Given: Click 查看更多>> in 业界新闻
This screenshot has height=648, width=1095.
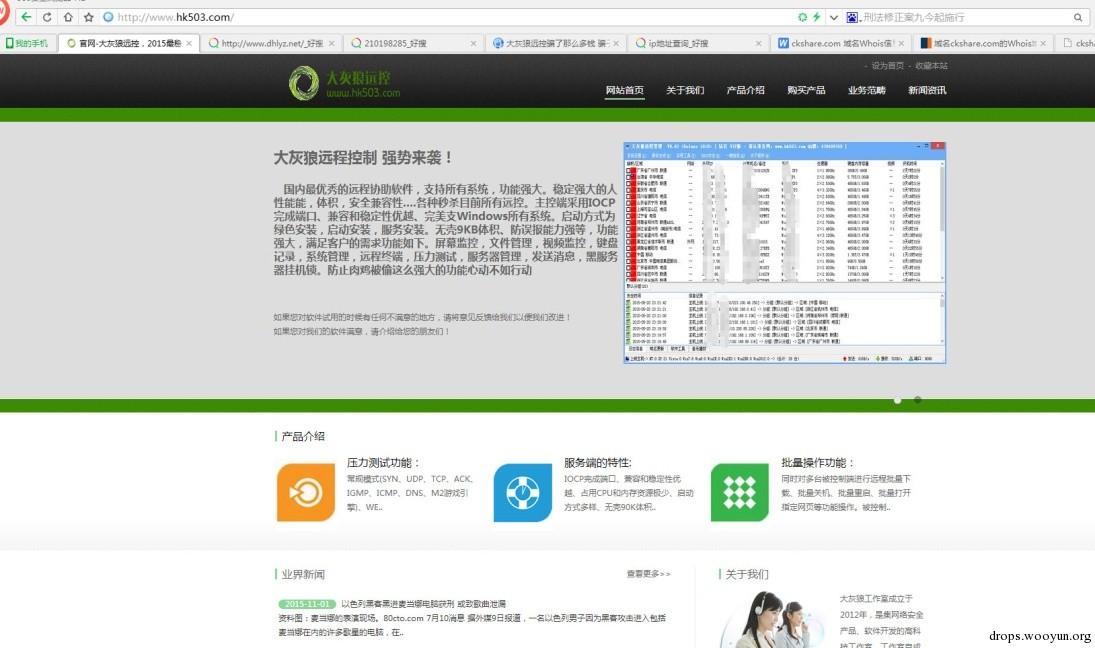Looking at the screenshot, I should click(648, 574).
